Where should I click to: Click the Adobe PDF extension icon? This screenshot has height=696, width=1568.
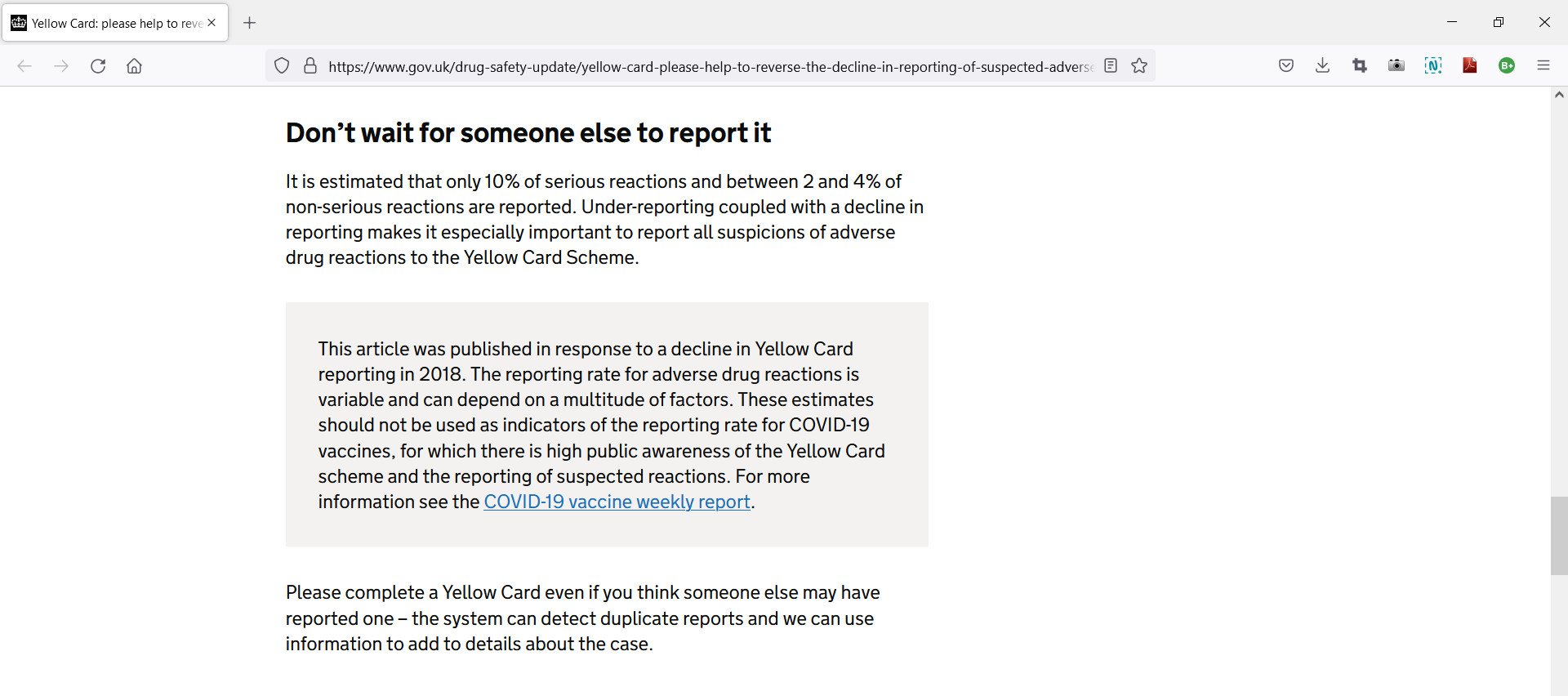[x=1470, y=66]
